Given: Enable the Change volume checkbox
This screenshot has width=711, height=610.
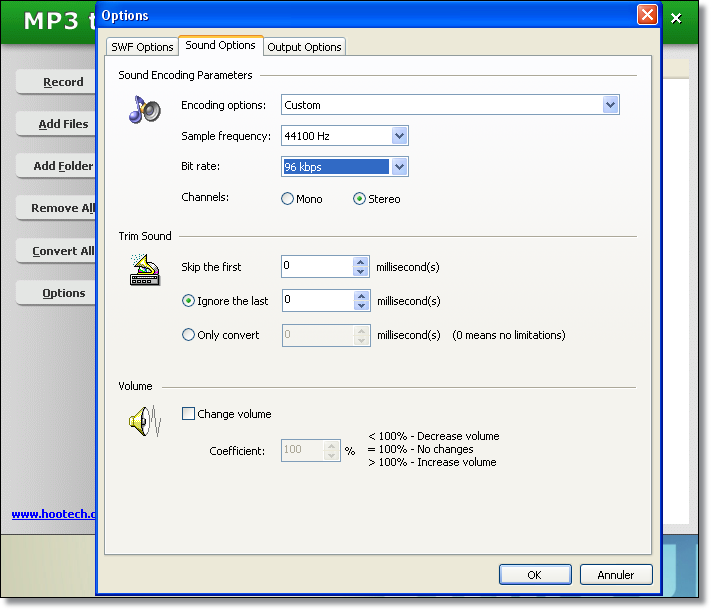Looking at the screenshot, I should (188, 414).
